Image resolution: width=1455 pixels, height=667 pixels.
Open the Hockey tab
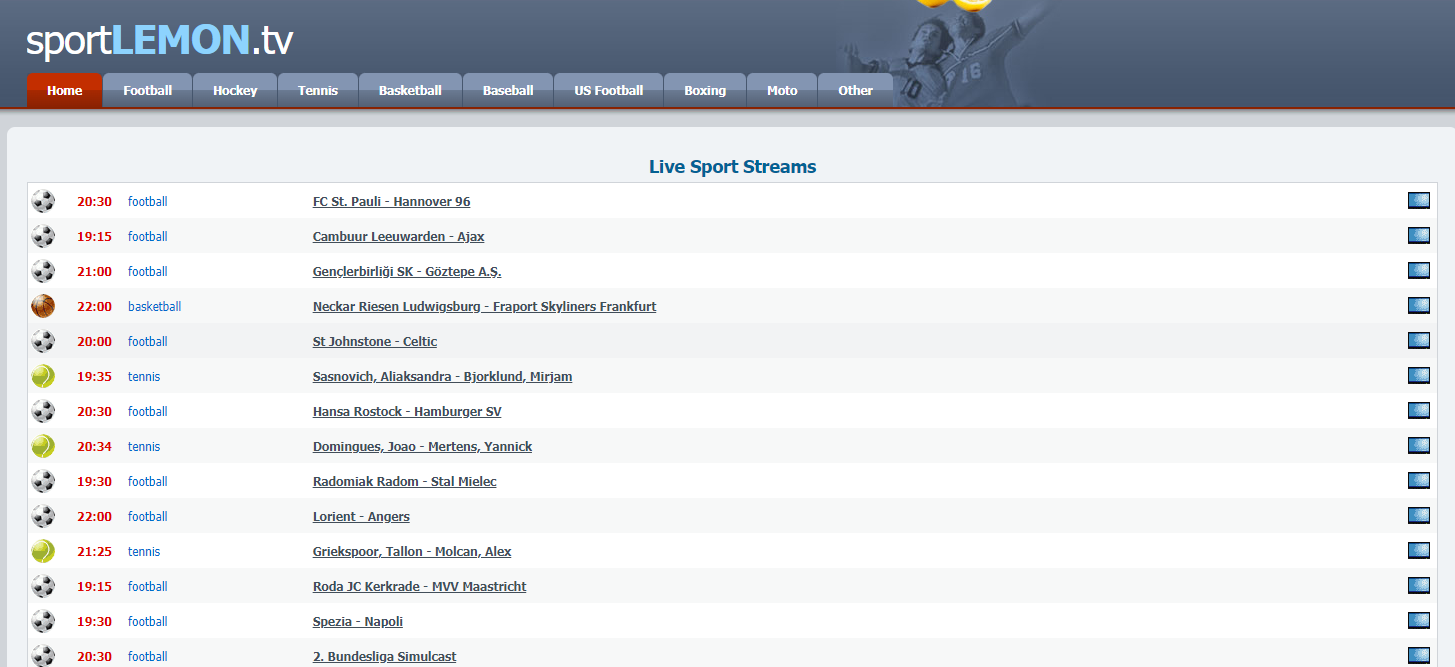pos(235,90)
